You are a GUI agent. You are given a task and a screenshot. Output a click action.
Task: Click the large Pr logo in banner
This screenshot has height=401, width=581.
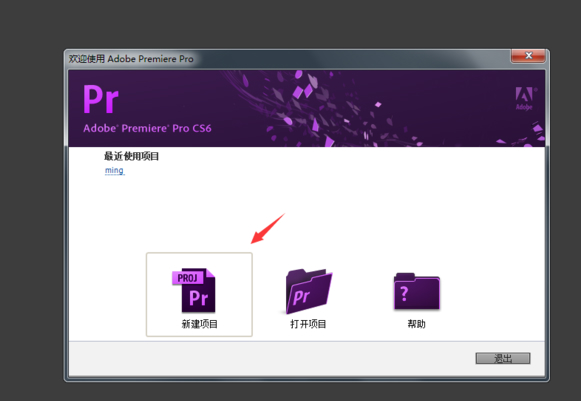[101, 99]
